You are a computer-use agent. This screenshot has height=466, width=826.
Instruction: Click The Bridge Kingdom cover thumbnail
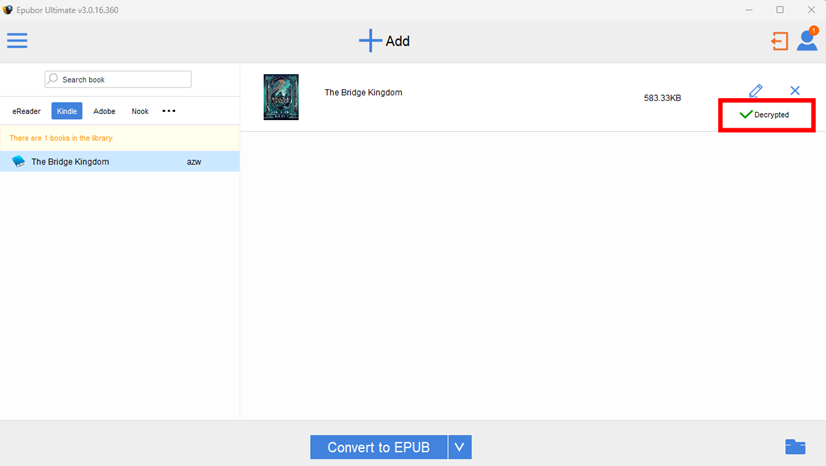point(281,97)
